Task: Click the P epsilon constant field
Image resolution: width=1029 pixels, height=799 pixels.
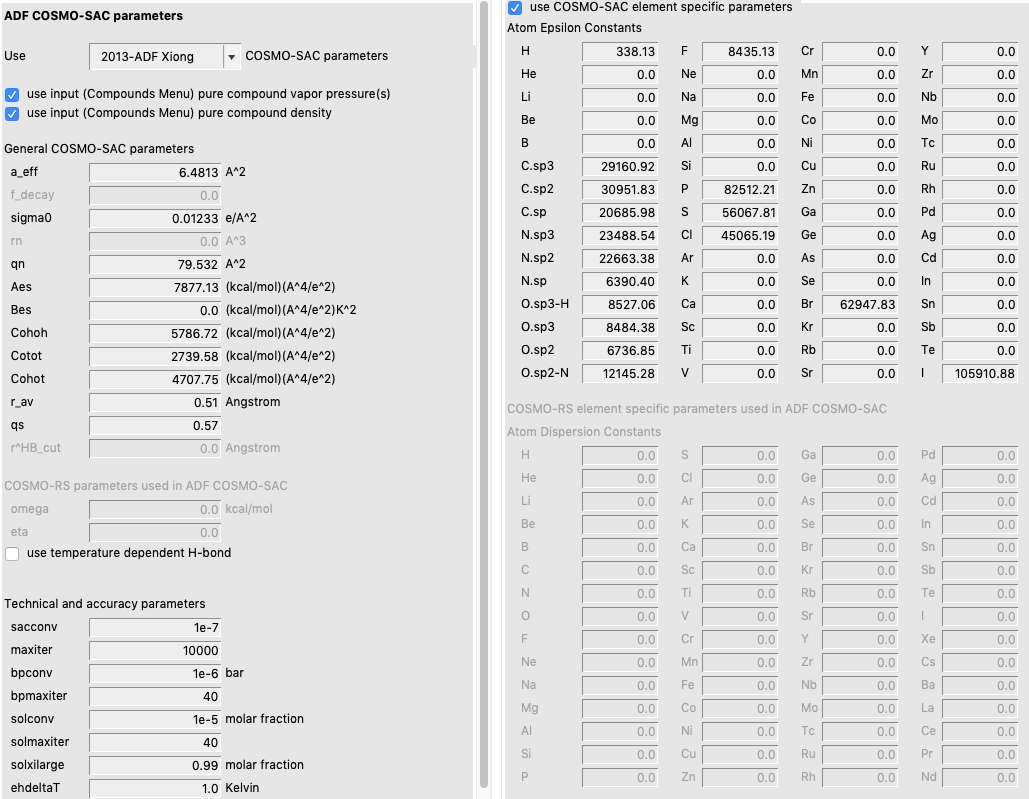Action: [740, 190]
